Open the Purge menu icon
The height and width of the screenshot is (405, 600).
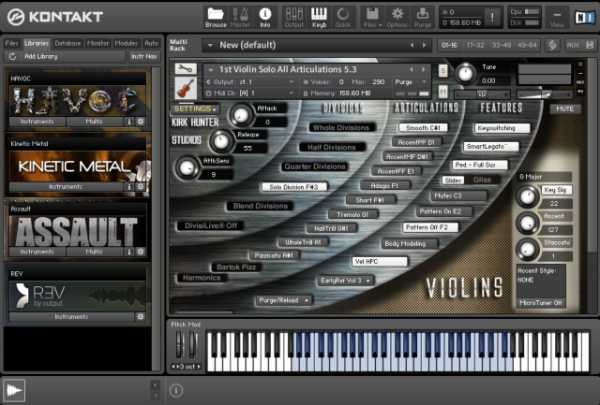pos(422,18)
